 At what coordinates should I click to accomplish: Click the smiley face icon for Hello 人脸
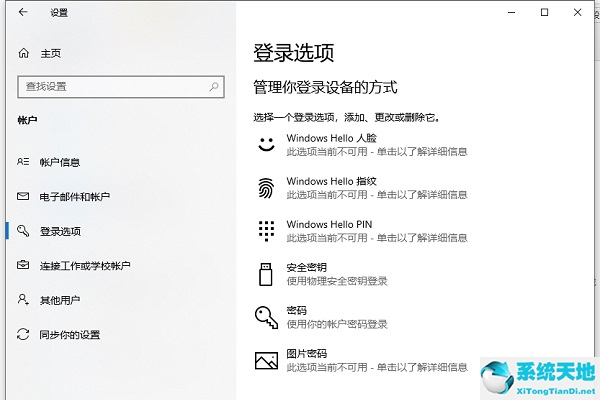(x=266, y=144)
